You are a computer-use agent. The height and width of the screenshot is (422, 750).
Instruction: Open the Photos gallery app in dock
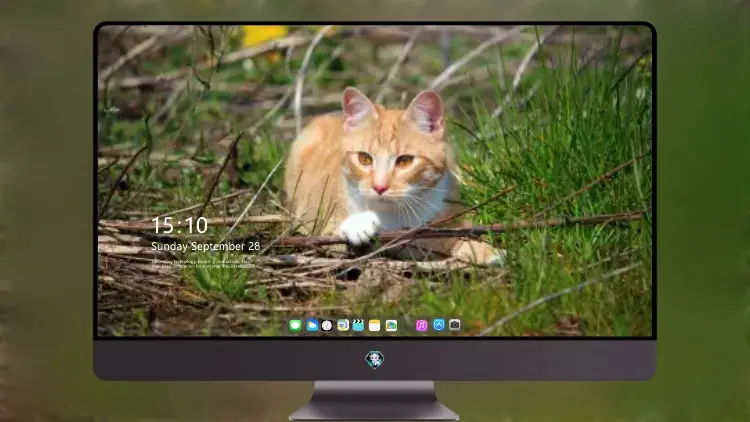(x=391, y=325)
